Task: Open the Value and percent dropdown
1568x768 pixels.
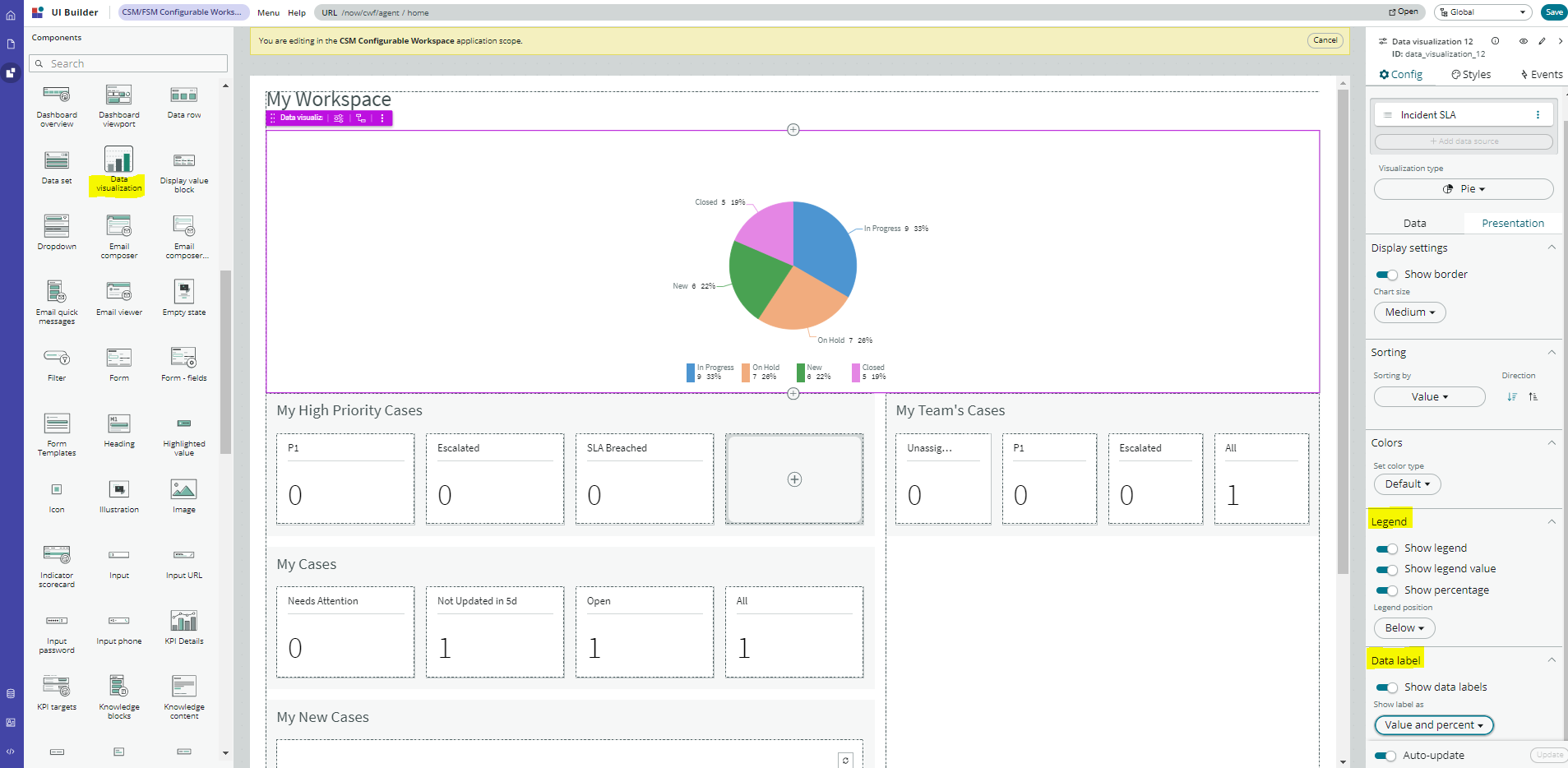Action: coord(1433,725)
